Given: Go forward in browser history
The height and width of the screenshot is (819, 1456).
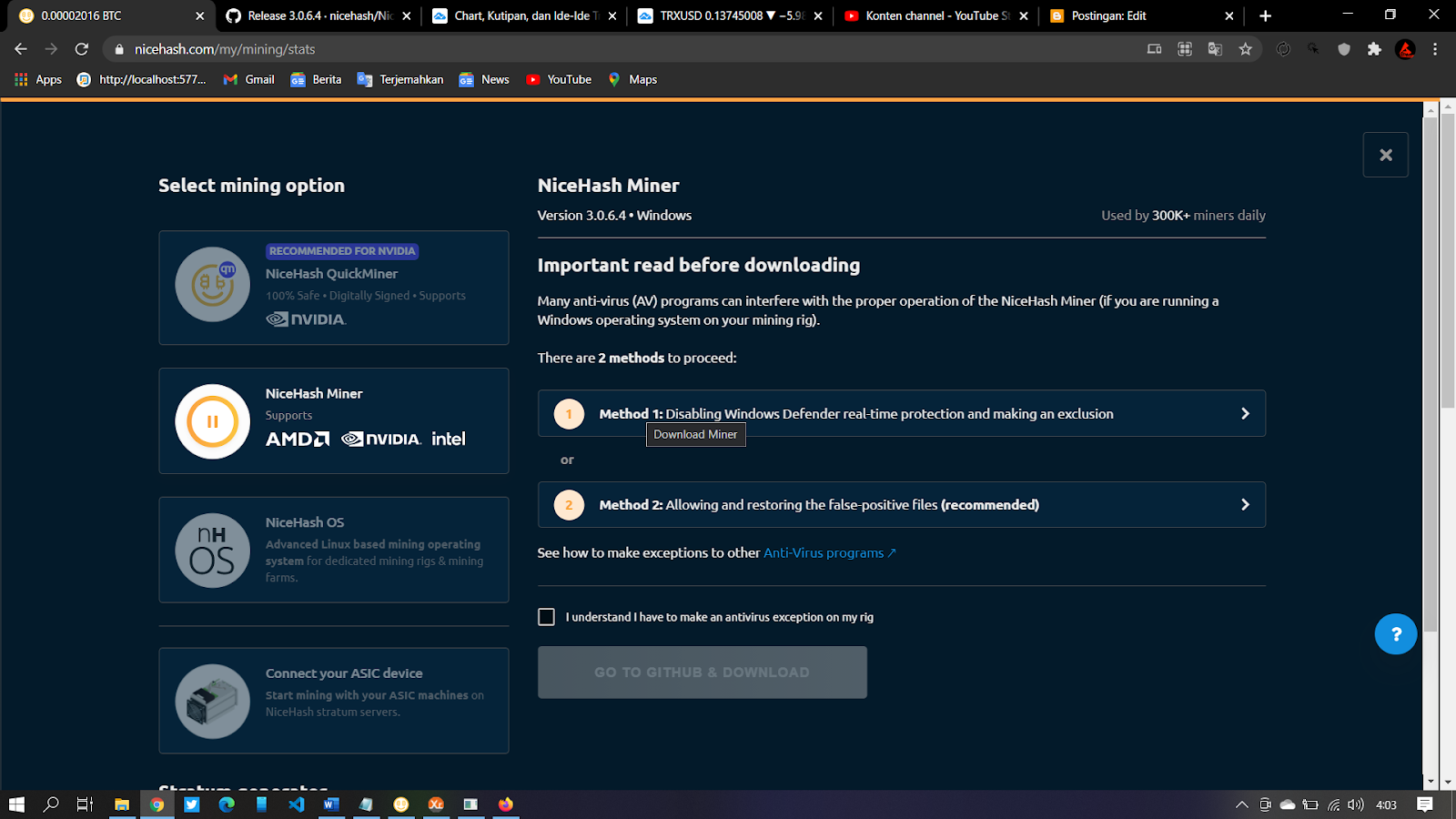Looking at the screenshot, I should (51, 49).
